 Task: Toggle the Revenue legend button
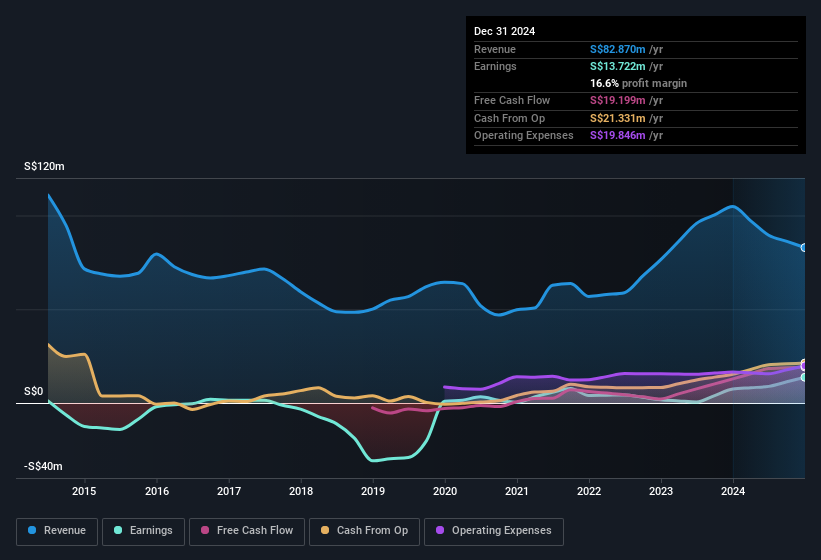pyautogui.click(x=58, y=531)
